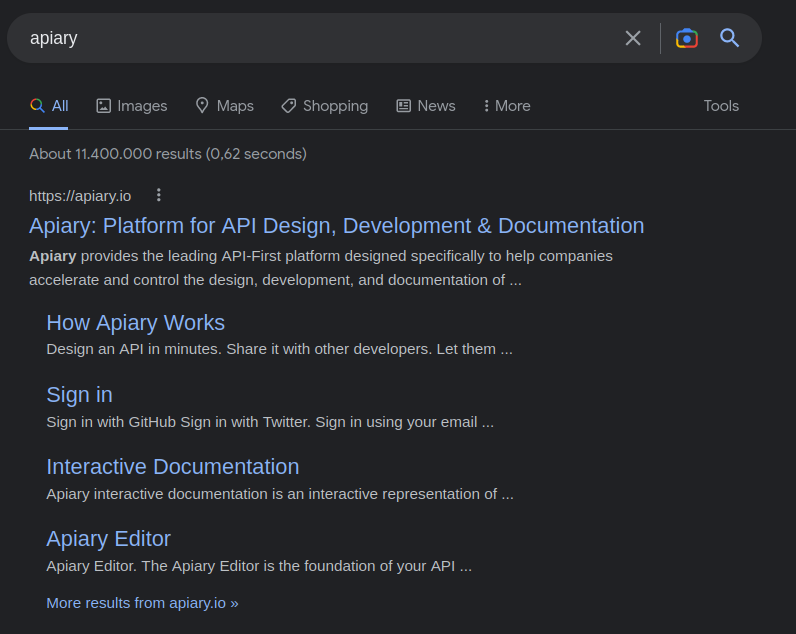This screenshot has width=796, height=634.
Task: Click the Shopping tab tag icon
Action: point(289,106)
